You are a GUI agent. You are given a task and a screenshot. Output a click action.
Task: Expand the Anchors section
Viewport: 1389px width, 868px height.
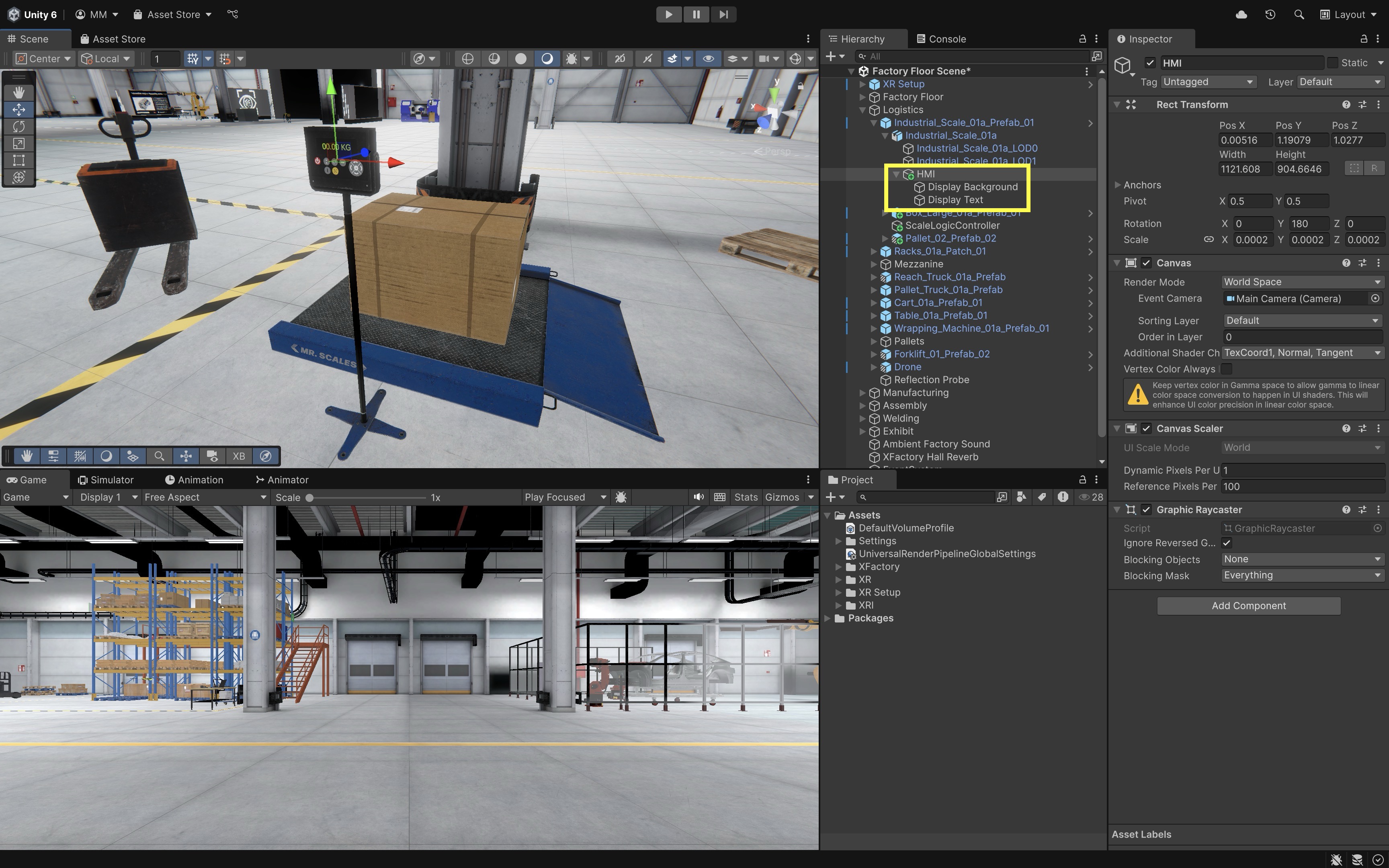pos(1117,185)
